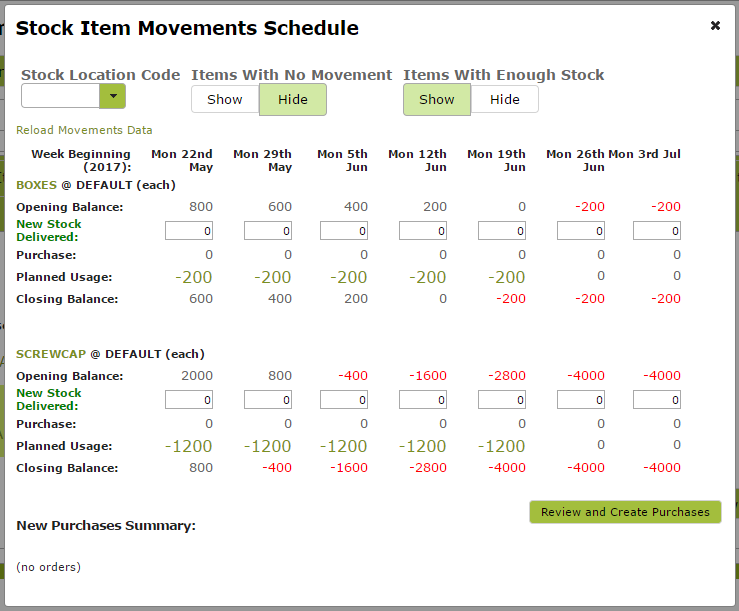
Task: Edit BOXES New Stock Delivered for 26th Jun
Action: pyautogui.click(x=581, y=231)
